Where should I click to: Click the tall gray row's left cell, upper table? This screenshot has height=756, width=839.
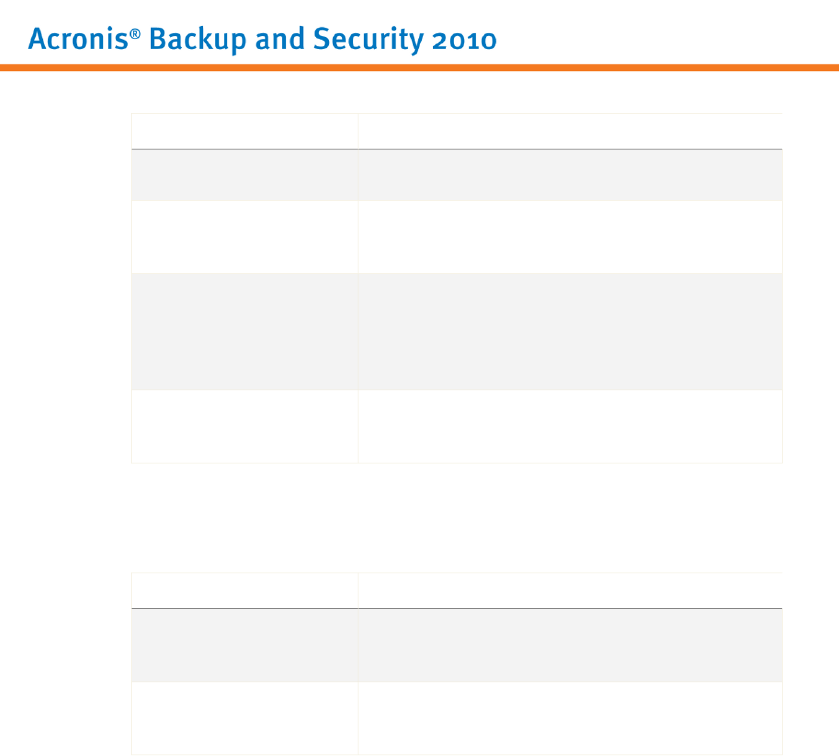click(244, 331)
